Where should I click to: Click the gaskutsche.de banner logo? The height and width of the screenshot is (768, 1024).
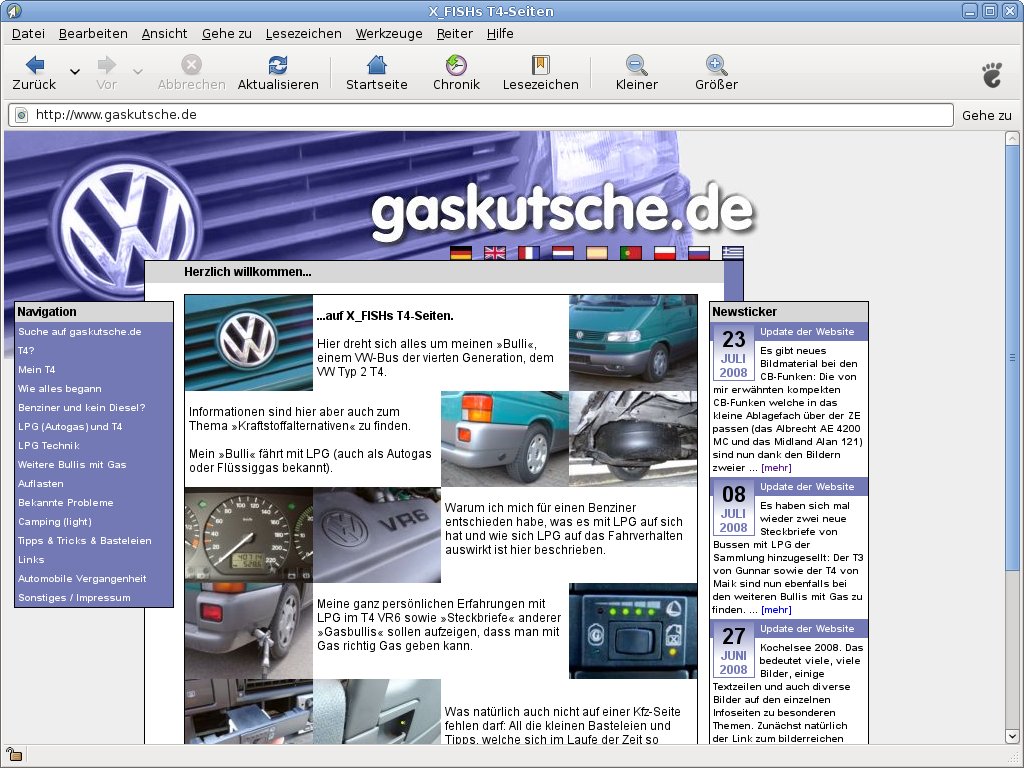pyautogui.click(x=562, y=210)
